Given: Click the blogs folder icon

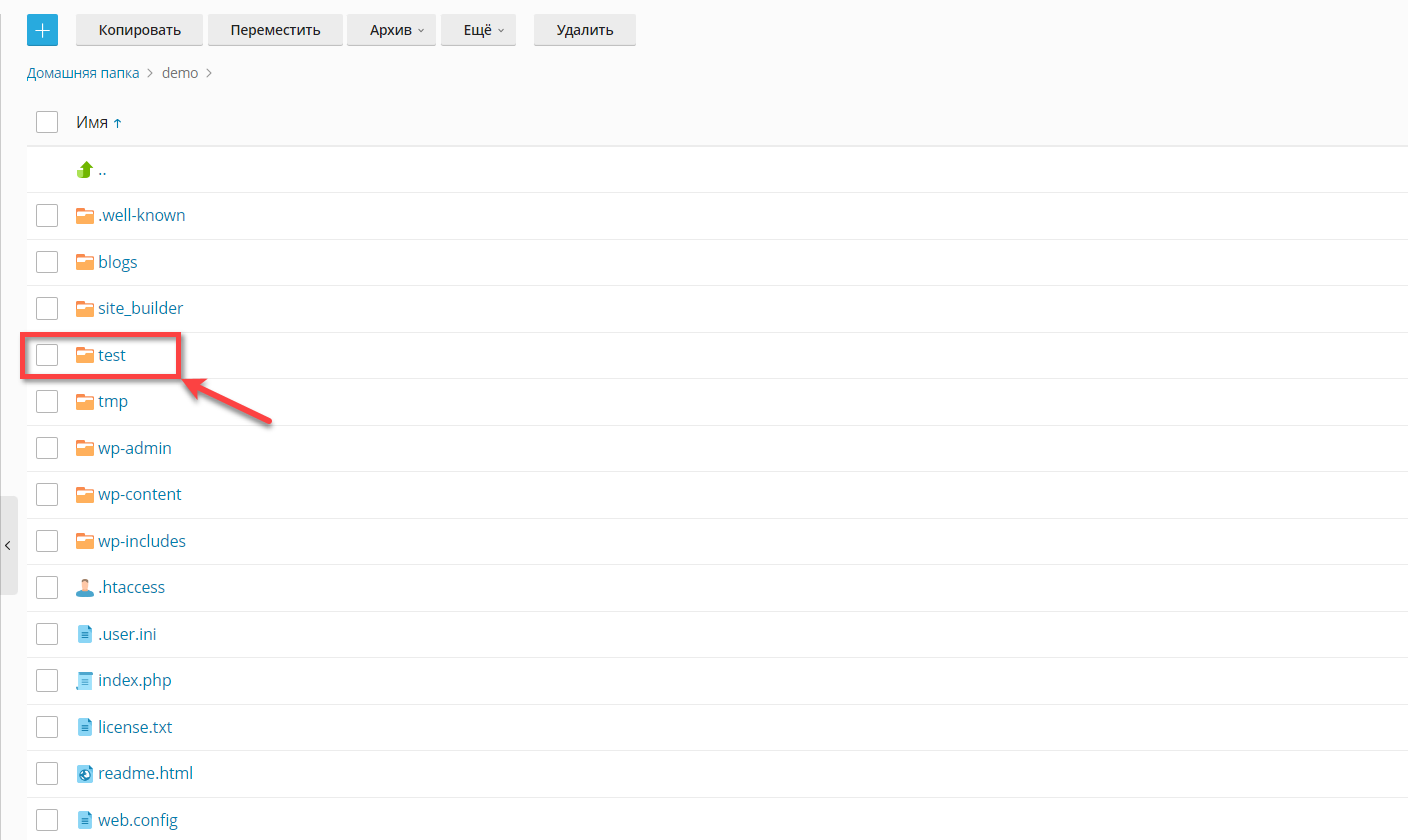Looking at the screenshot, I should tap(85, 262).
